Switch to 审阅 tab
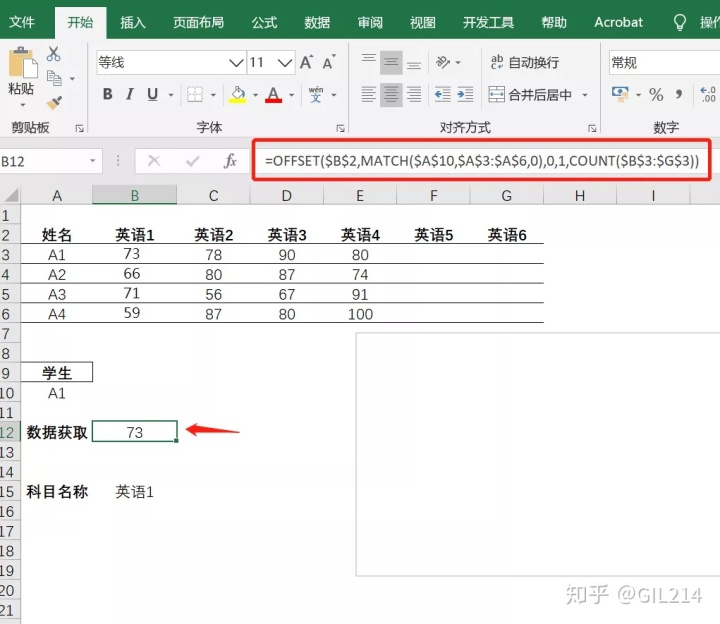The width and height of the screenshot is (720, 624). click(370, 22)
